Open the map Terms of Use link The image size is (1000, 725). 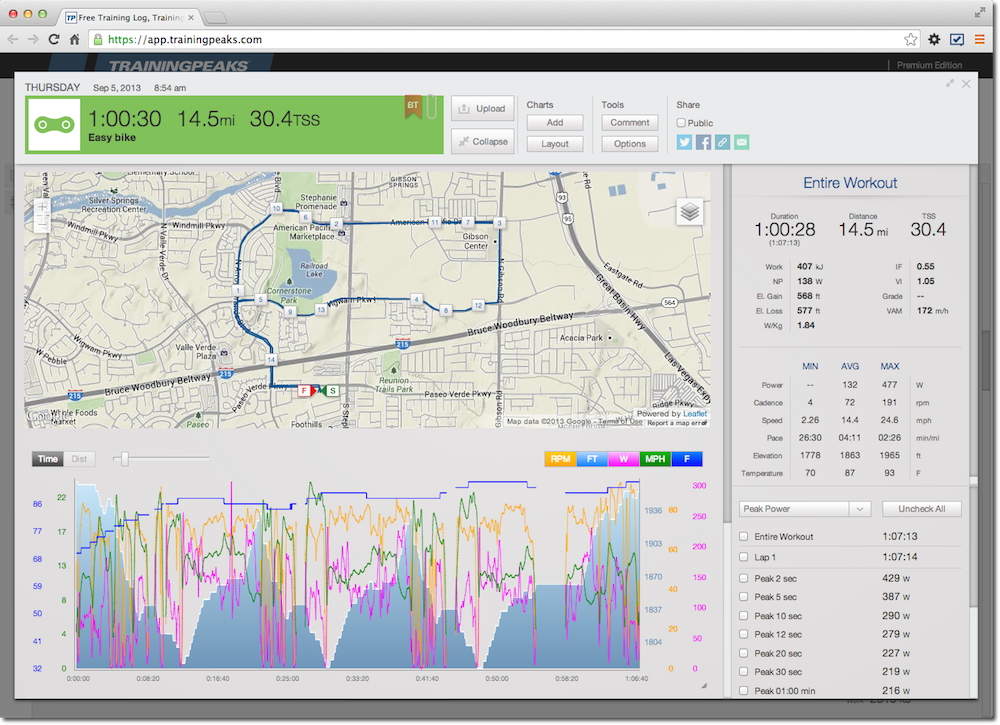(621, 421)
